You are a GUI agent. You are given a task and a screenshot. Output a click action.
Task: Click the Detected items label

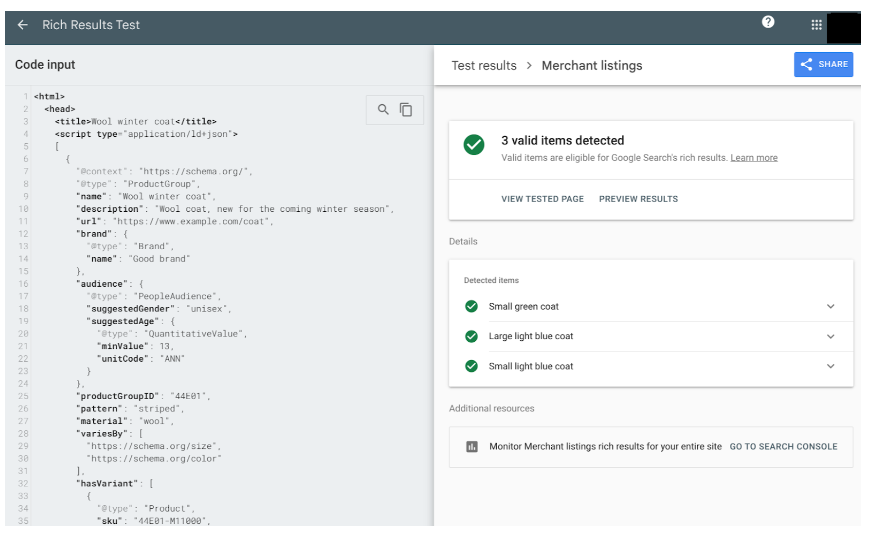coord(492,280)
